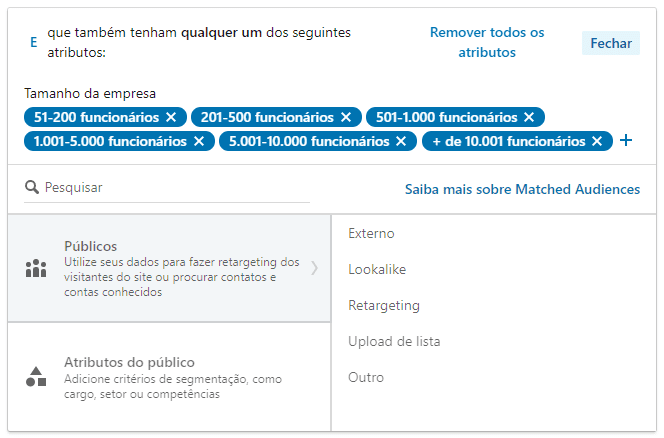Remove the 5.001-10.000 funcionários tag
Screen dimensions: 664x438
pos(401,141)
